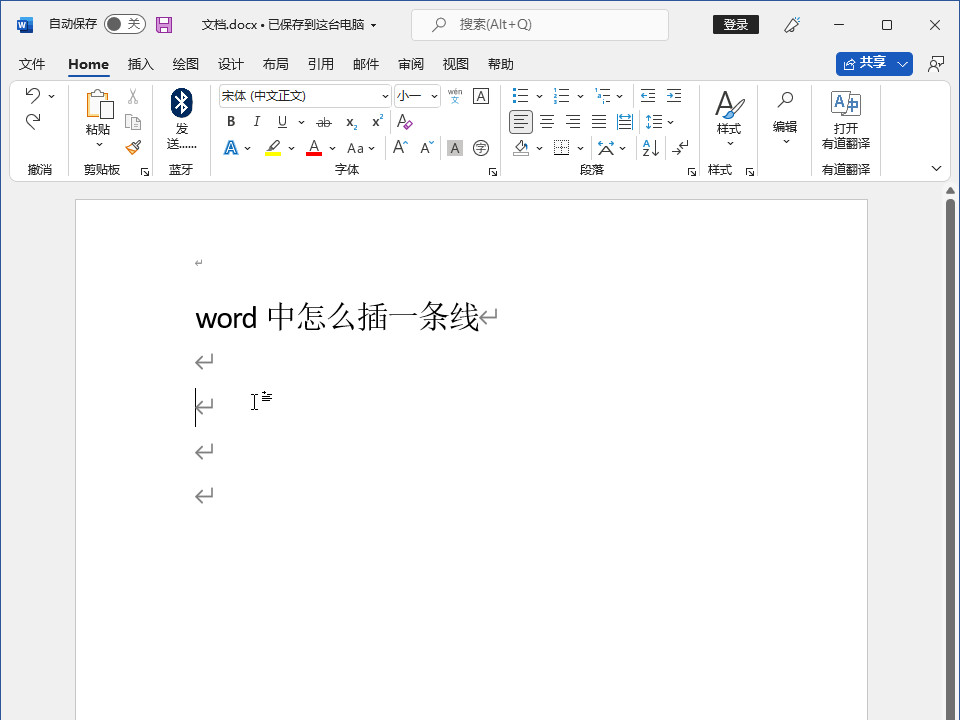Toggle Align Left
This screenshot has height=720, width=960.
520,122
